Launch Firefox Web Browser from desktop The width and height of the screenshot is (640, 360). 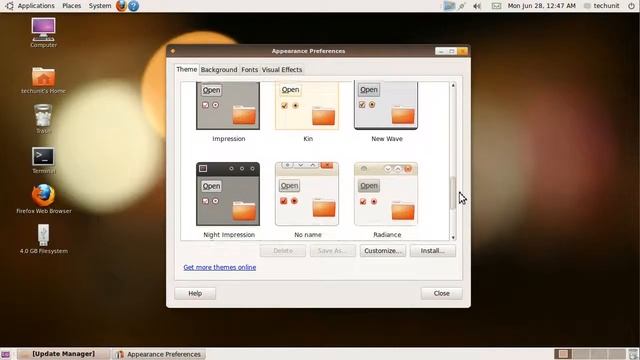point(43,195)
